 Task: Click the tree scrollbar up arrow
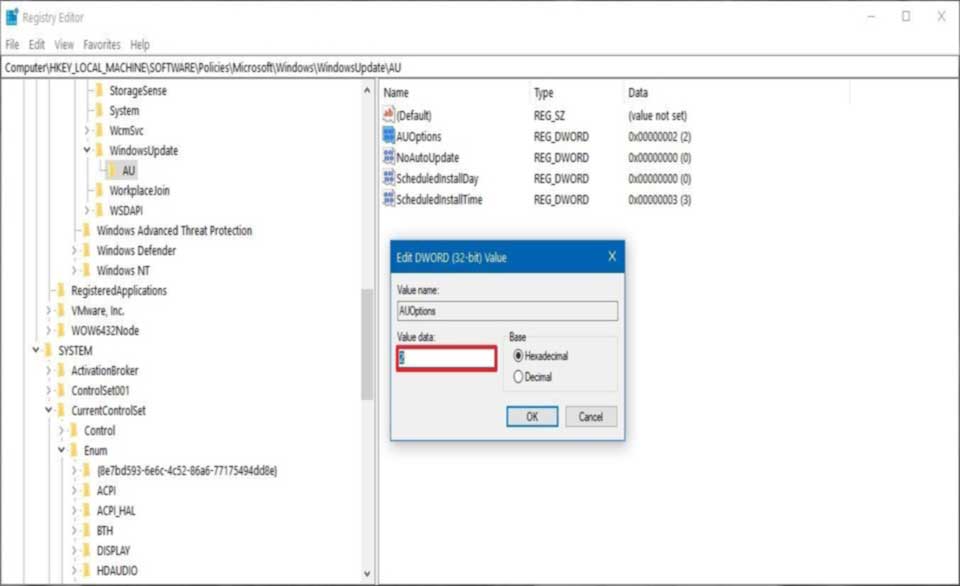tap(367, 90)
